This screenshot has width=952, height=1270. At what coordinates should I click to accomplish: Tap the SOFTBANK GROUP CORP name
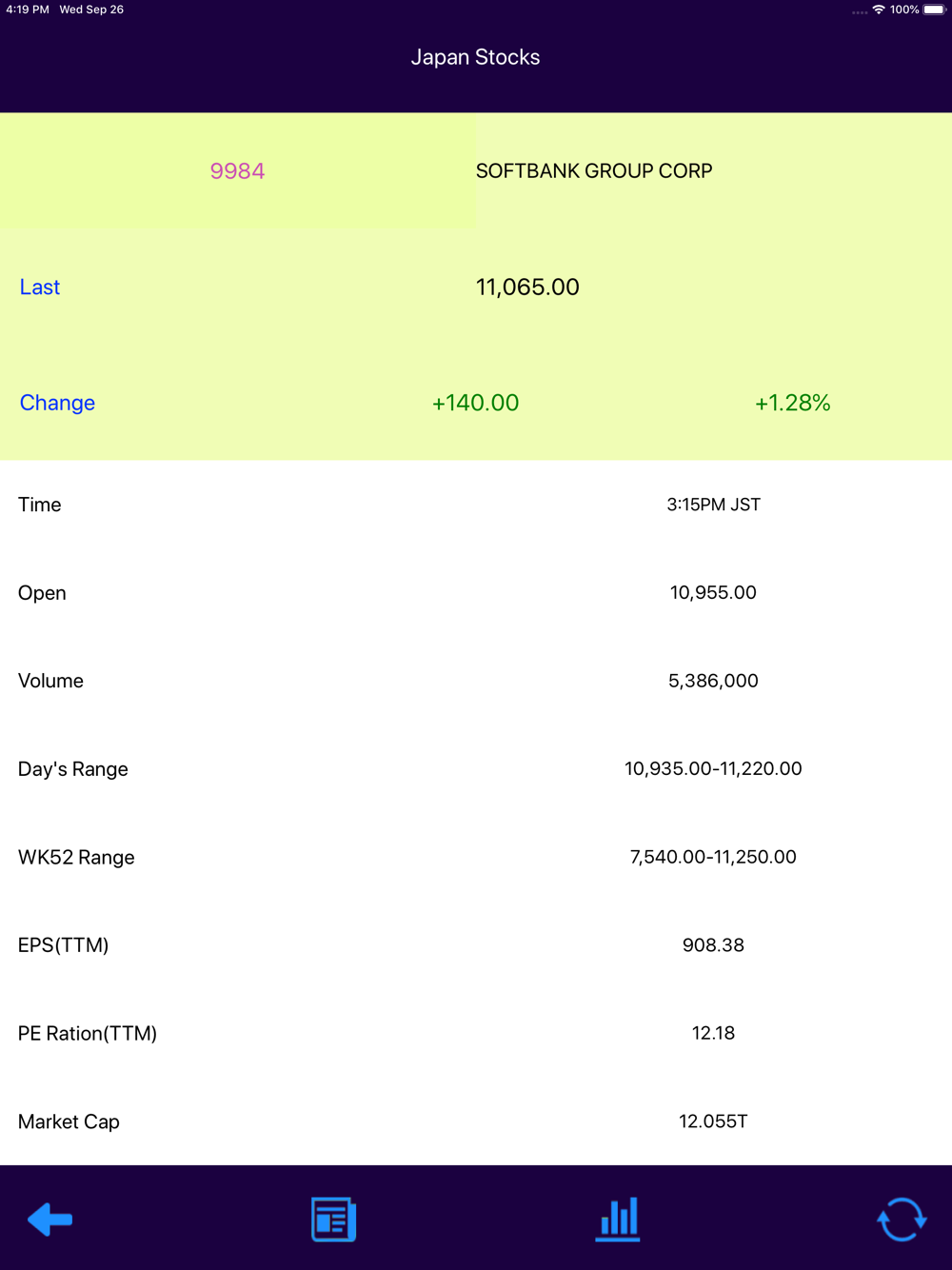[x=594, y=171]
